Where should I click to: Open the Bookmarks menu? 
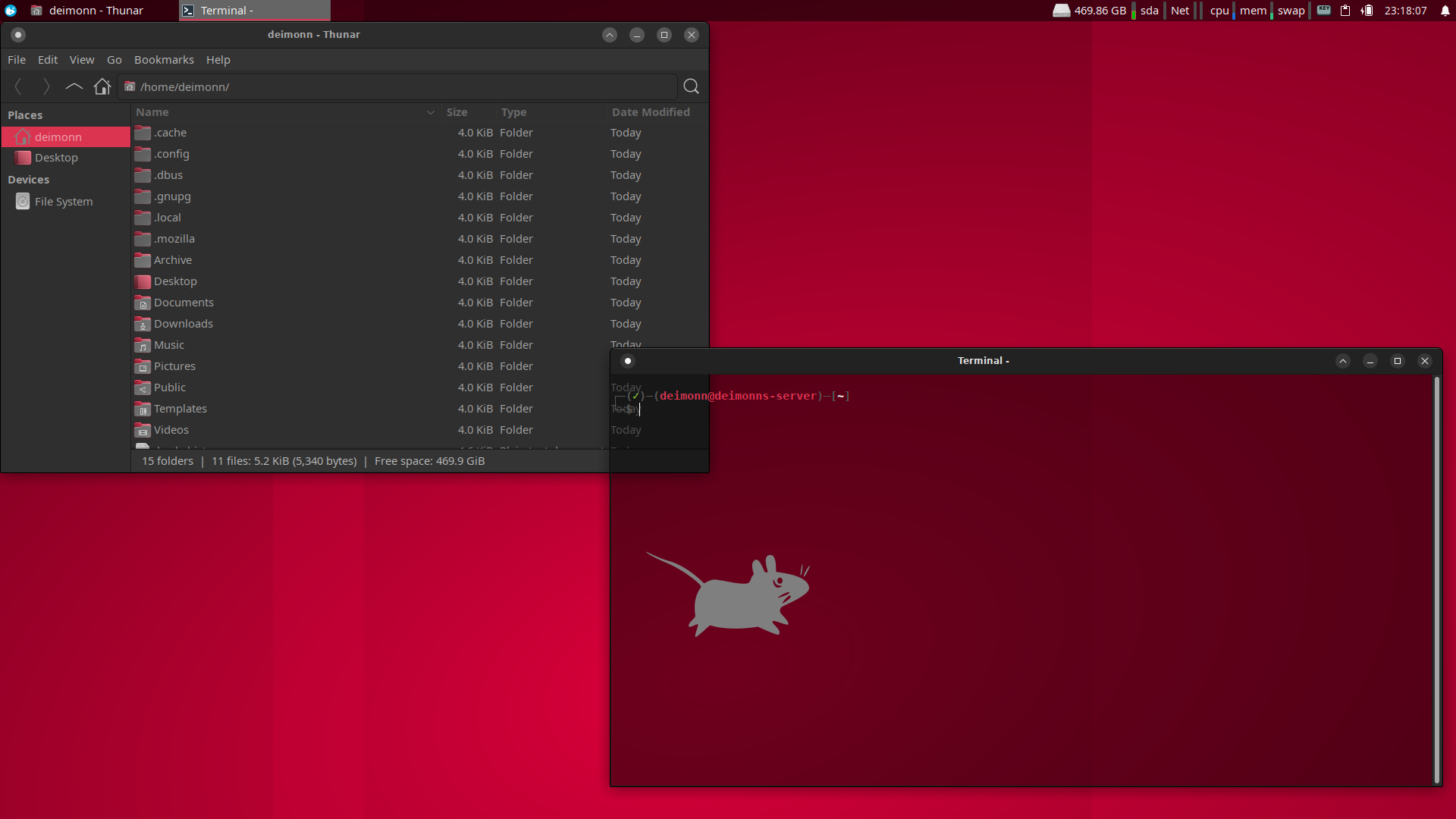(164, 60)
